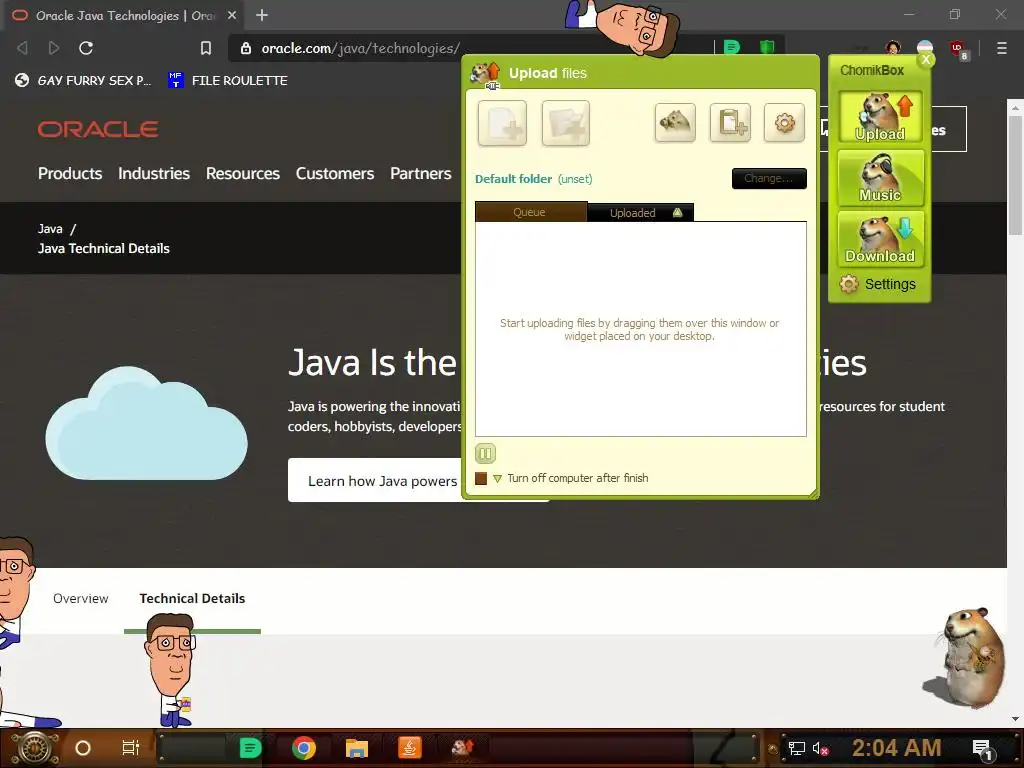Viewport: 1024px width, 768px height.
Task: Click the page vertical scrollbar thumb
Action: [x=1015, y=175]
